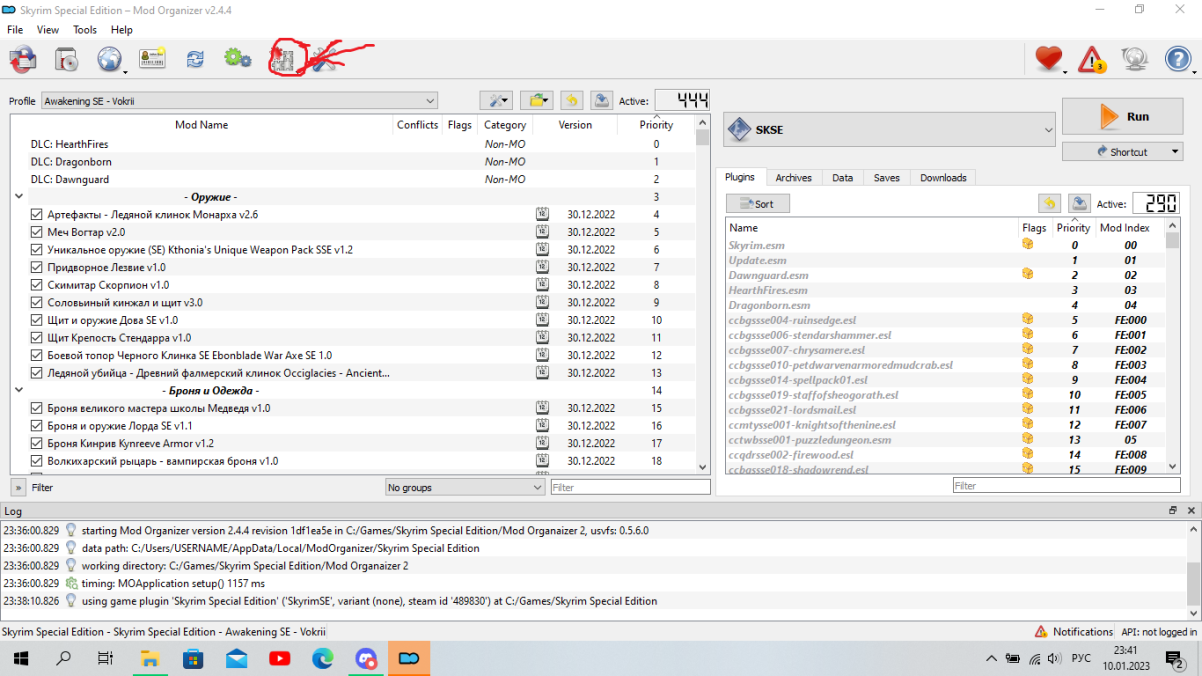This screenshot has height=676, width=1202.
Task: Toggle checkbox for Щит Крепость Стендарра
Action: tap(37, 338)
